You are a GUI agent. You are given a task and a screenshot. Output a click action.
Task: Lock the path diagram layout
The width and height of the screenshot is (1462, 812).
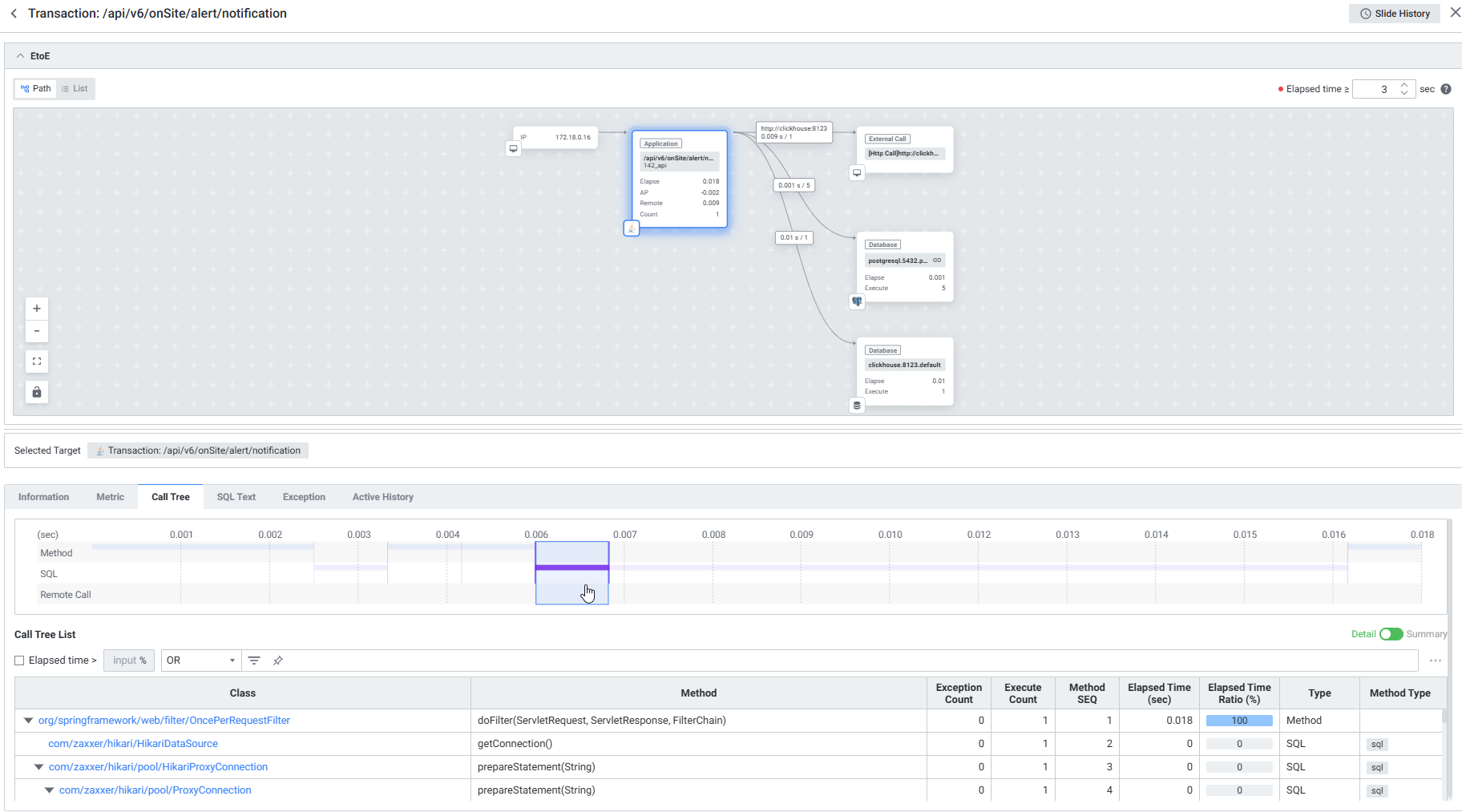(x=37, y=392)
